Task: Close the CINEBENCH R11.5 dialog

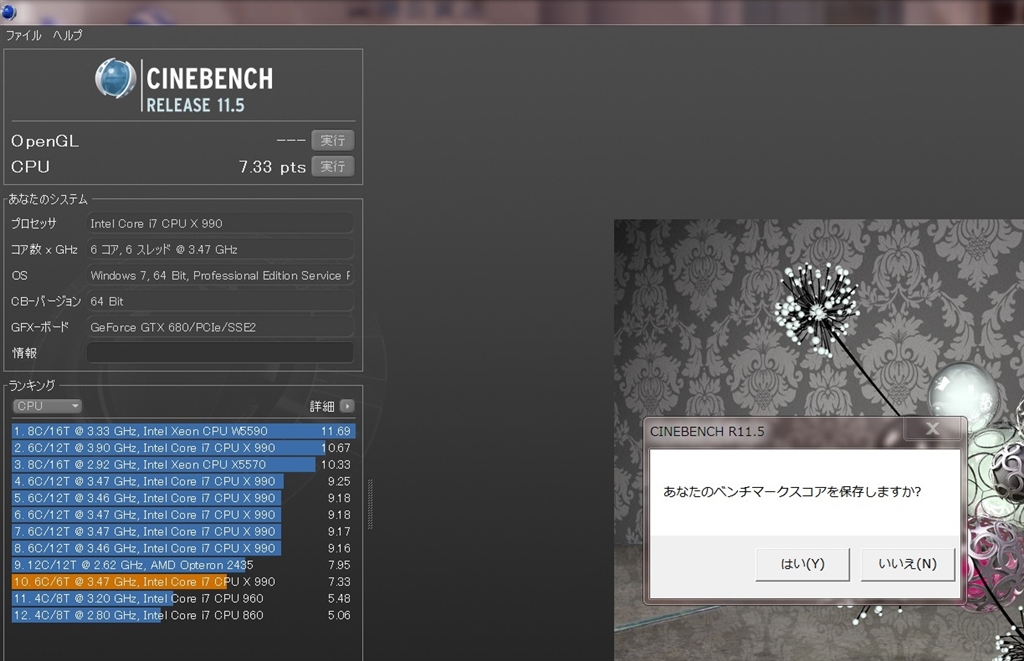Action: click(933, 428)
